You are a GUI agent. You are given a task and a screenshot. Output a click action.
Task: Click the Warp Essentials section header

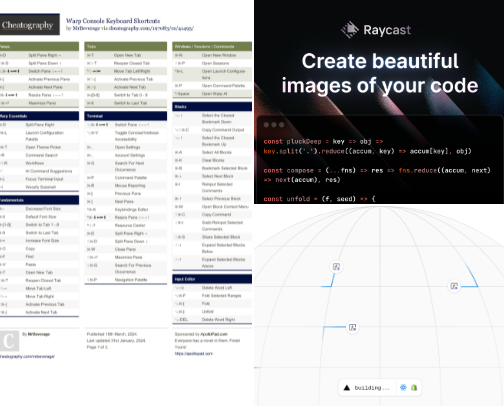click(x=39, y=116)
